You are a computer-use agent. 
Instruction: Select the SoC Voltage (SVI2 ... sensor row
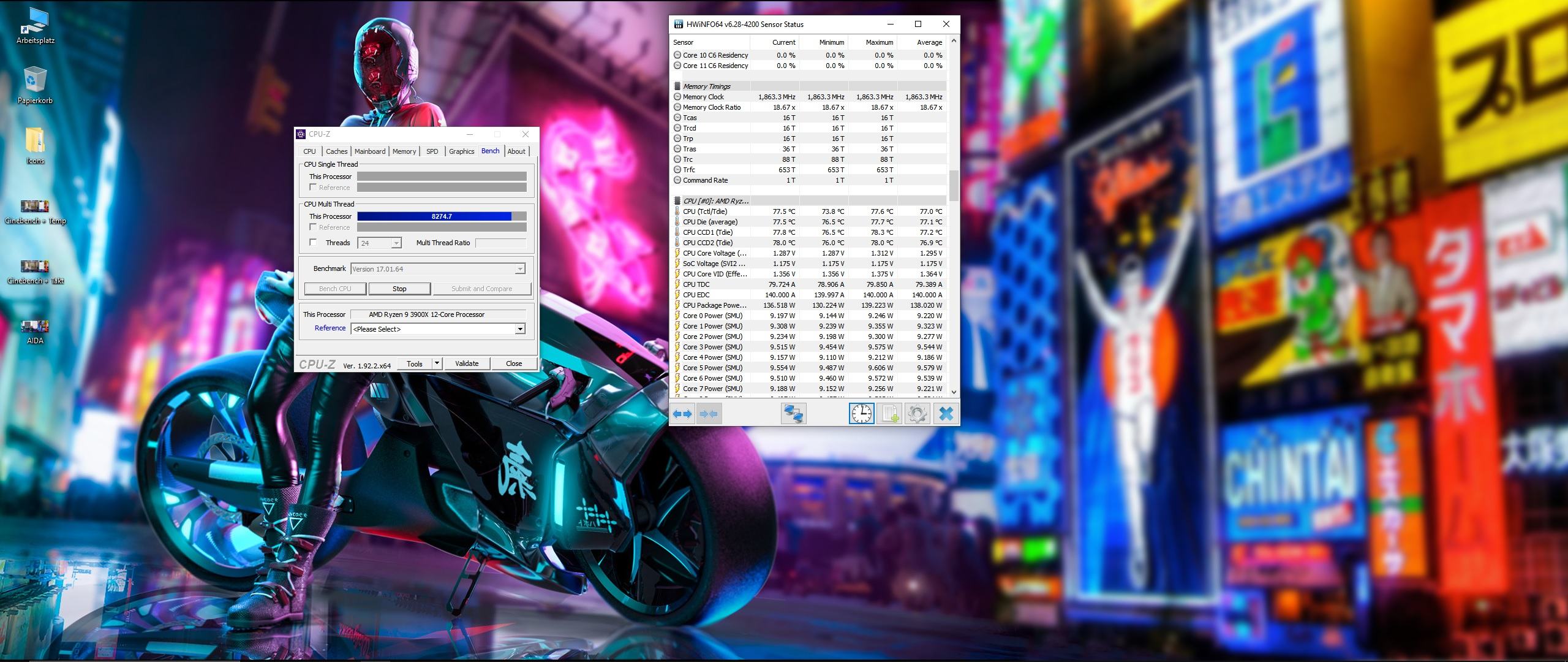809,264
